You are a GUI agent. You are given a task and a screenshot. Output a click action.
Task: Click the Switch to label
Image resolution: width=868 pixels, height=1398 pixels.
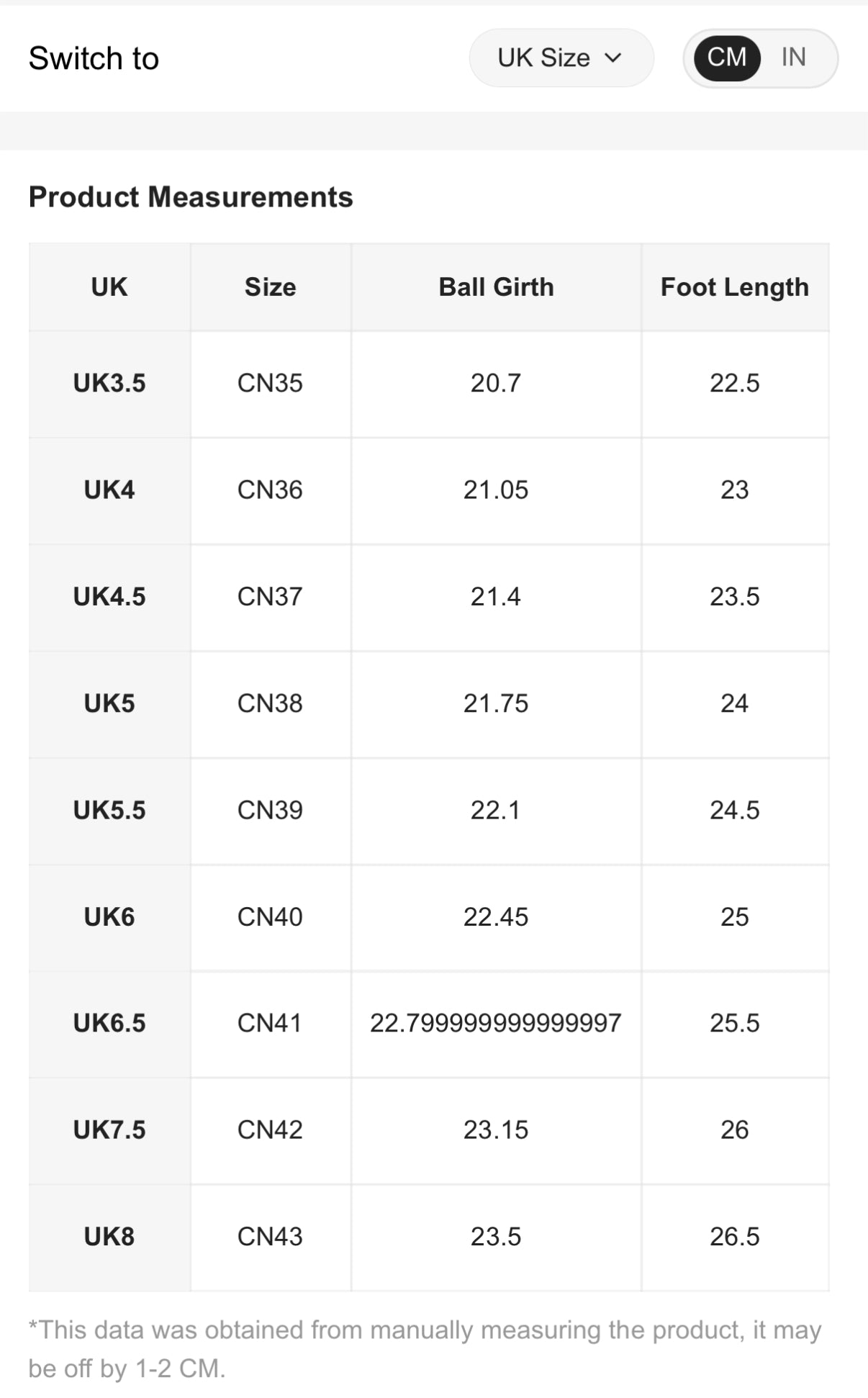pyautogui.click(x=94, y=58)
